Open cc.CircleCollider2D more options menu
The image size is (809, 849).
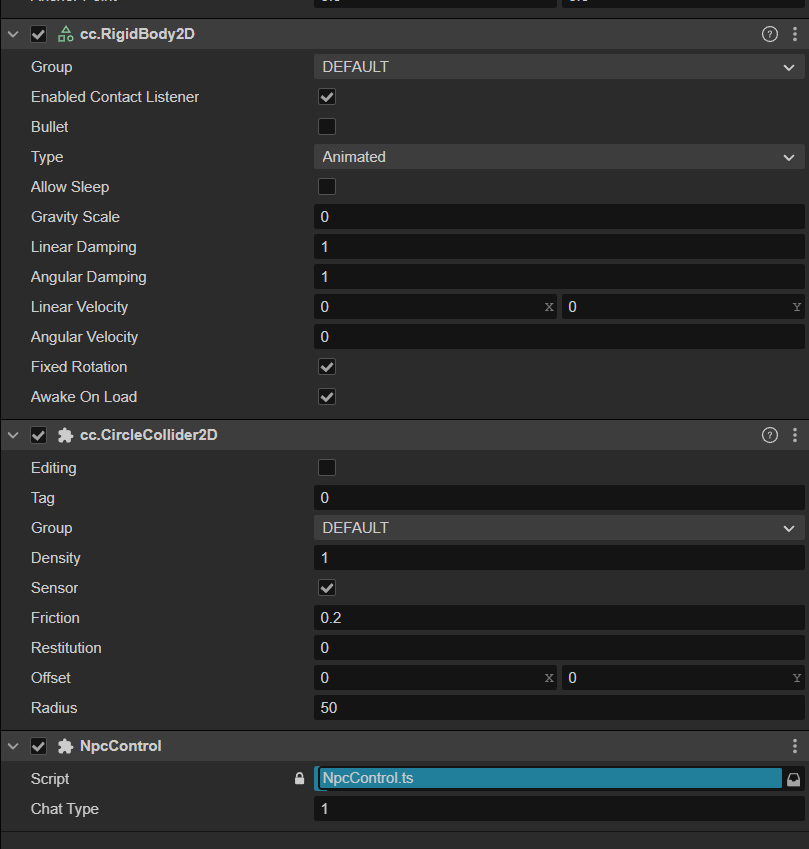pyautogui.click(x=795, y=435)
